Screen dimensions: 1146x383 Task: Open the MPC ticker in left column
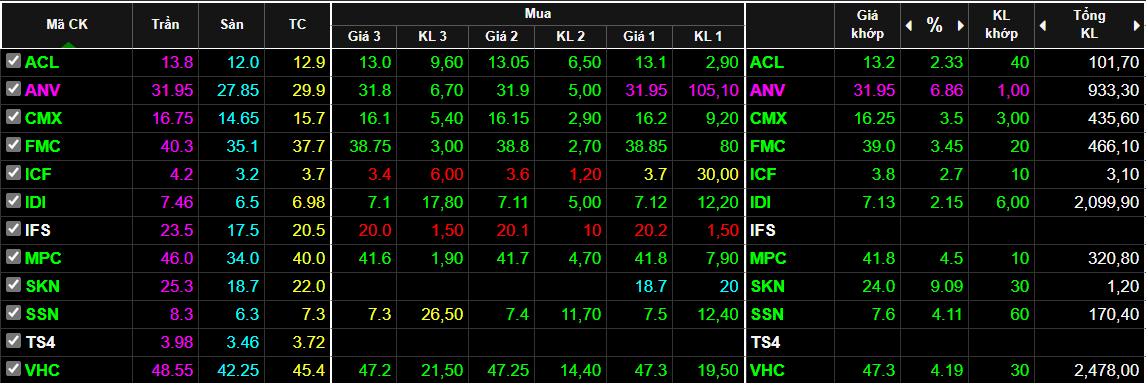(42, 258)
